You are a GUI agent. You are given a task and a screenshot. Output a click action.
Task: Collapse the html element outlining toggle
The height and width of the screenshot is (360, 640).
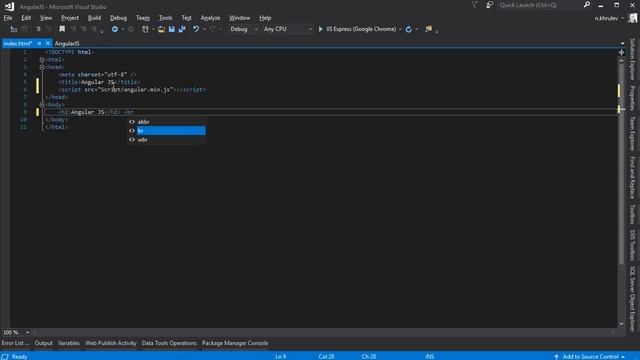click(42, 60)
